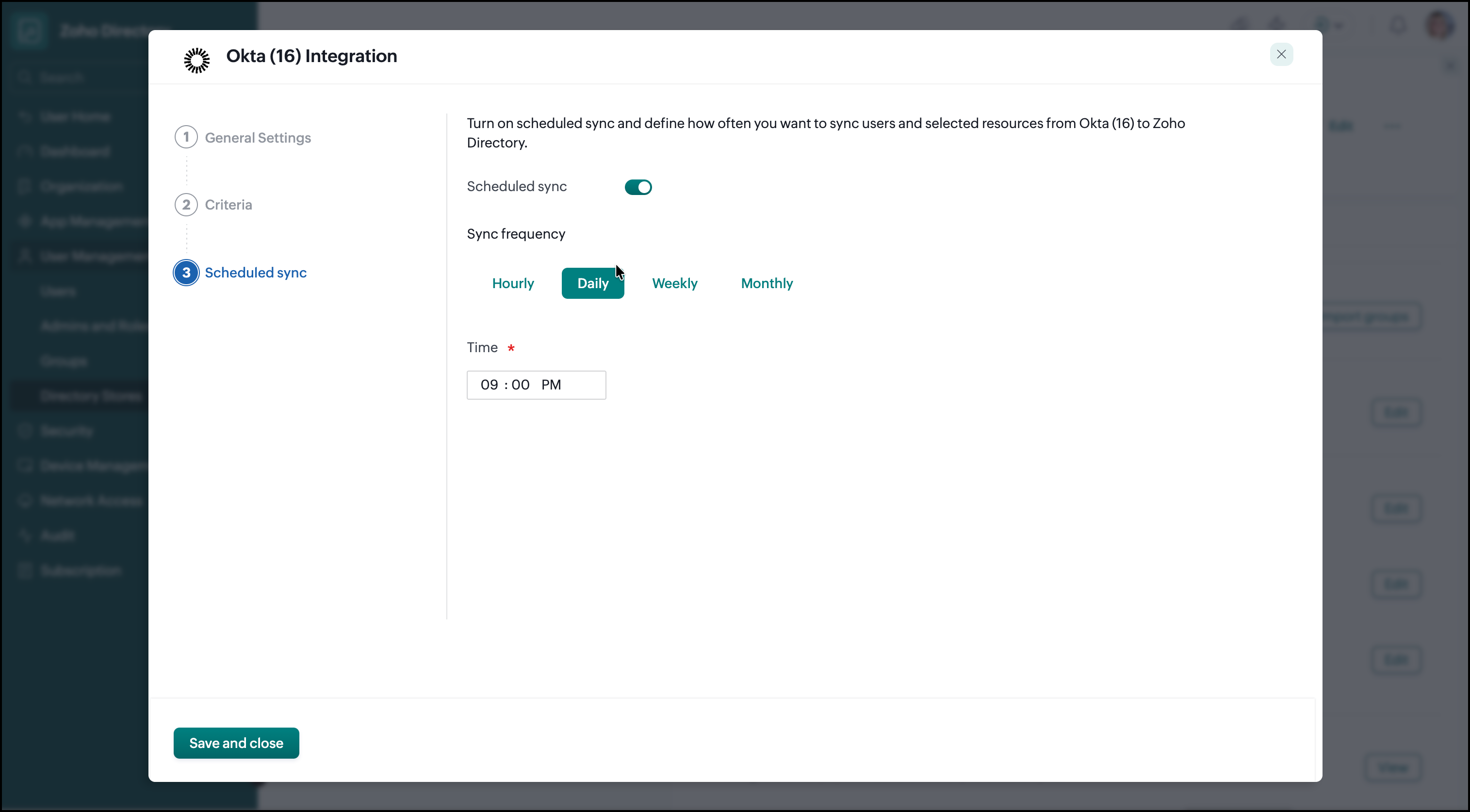
Task: Choose Weekly sync frequency
Action: 674,283
